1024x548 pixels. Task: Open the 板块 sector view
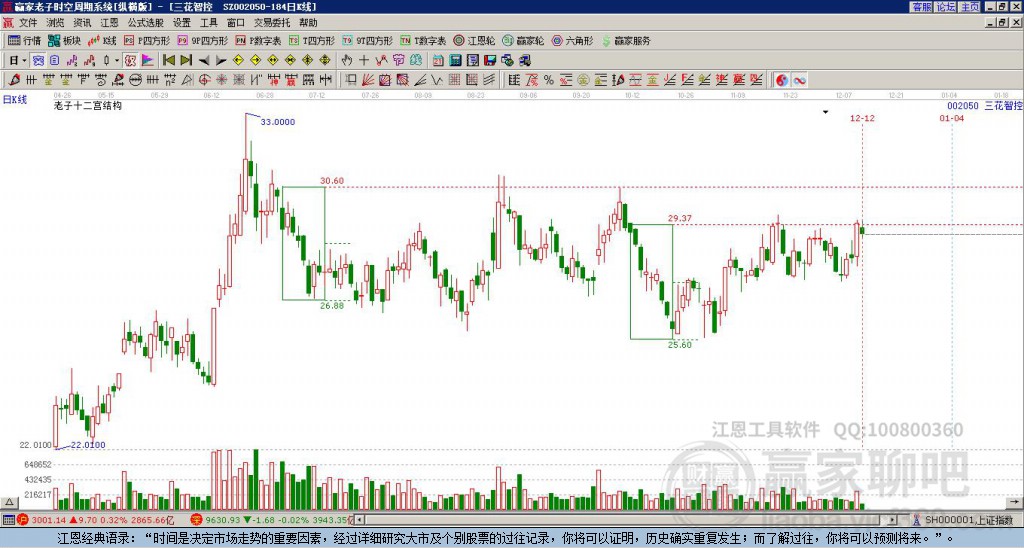tap(65, 40)
